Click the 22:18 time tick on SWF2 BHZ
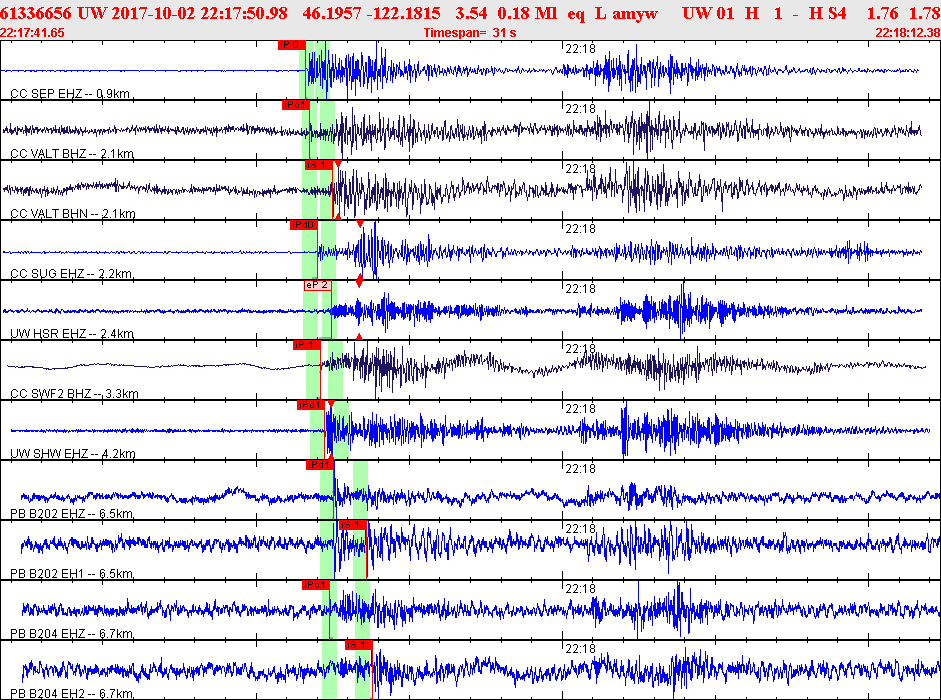Screen dimensions: 941x700 [580, 349]
